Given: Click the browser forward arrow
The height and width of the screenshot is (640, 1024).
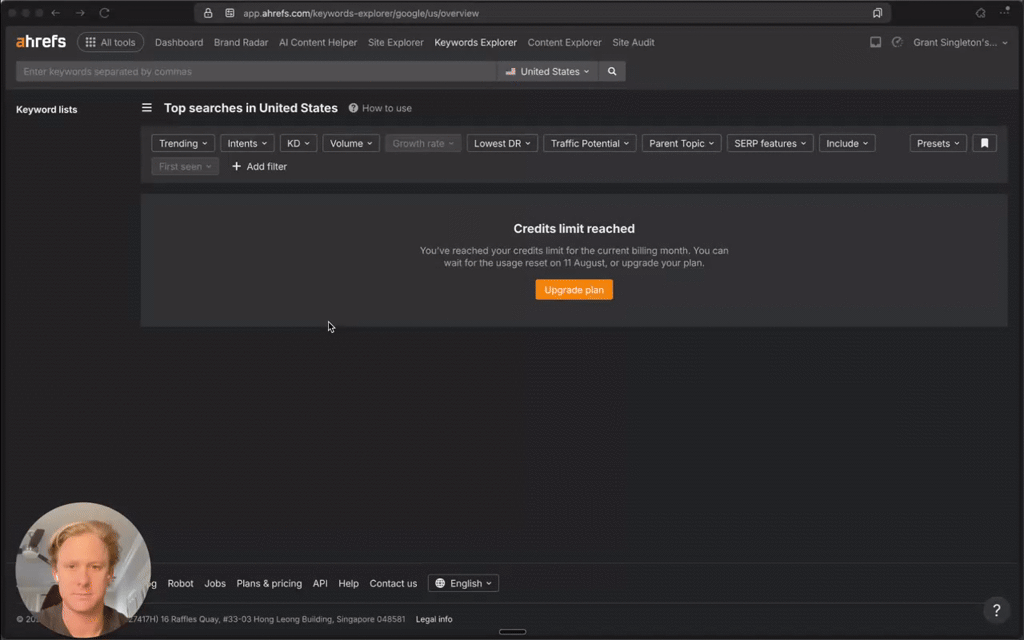Looking at the screenshot, I should click(80, 13).
